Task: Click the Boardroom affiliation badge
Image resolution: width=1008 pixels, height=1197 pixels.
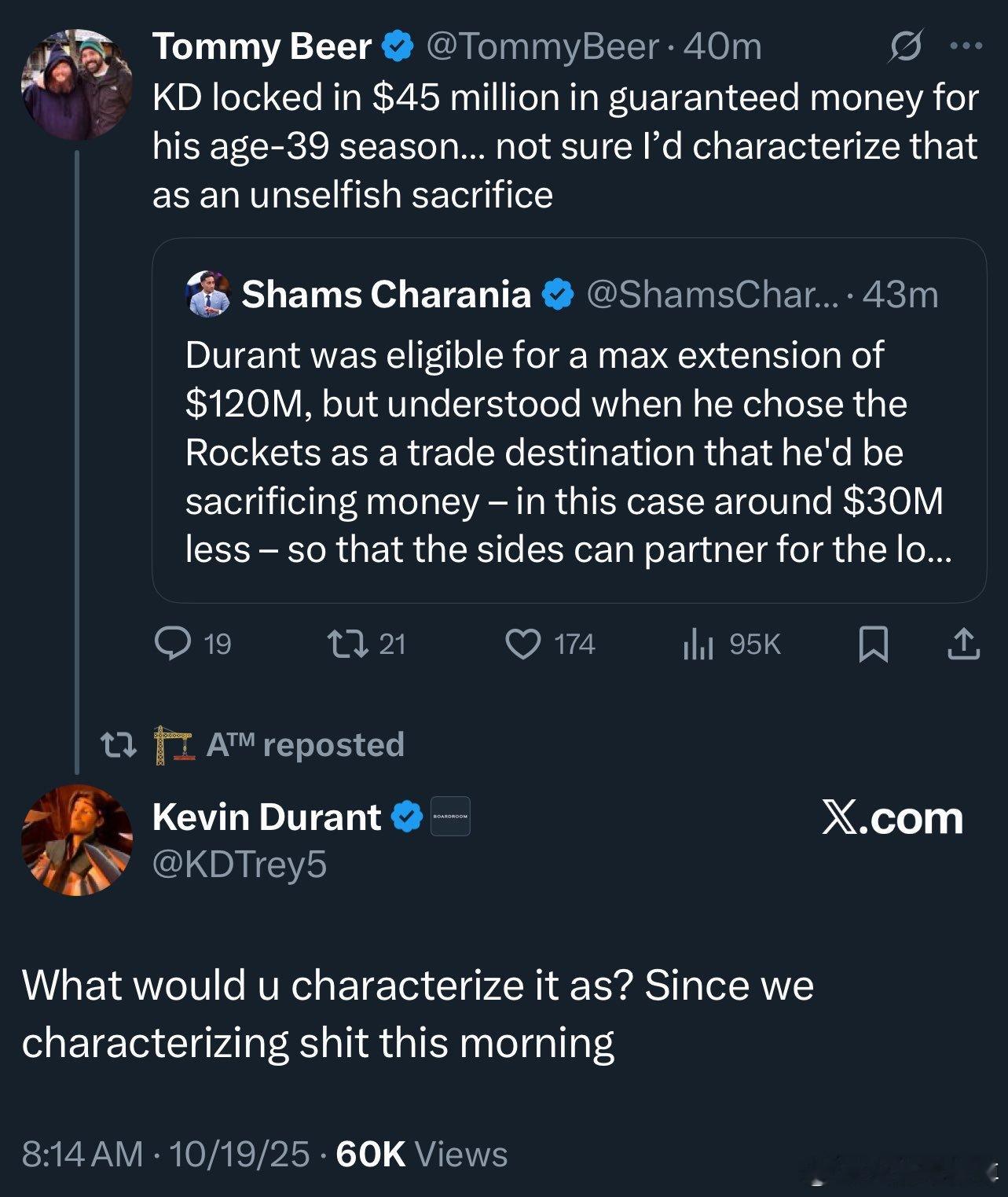Action: (450, 817)
